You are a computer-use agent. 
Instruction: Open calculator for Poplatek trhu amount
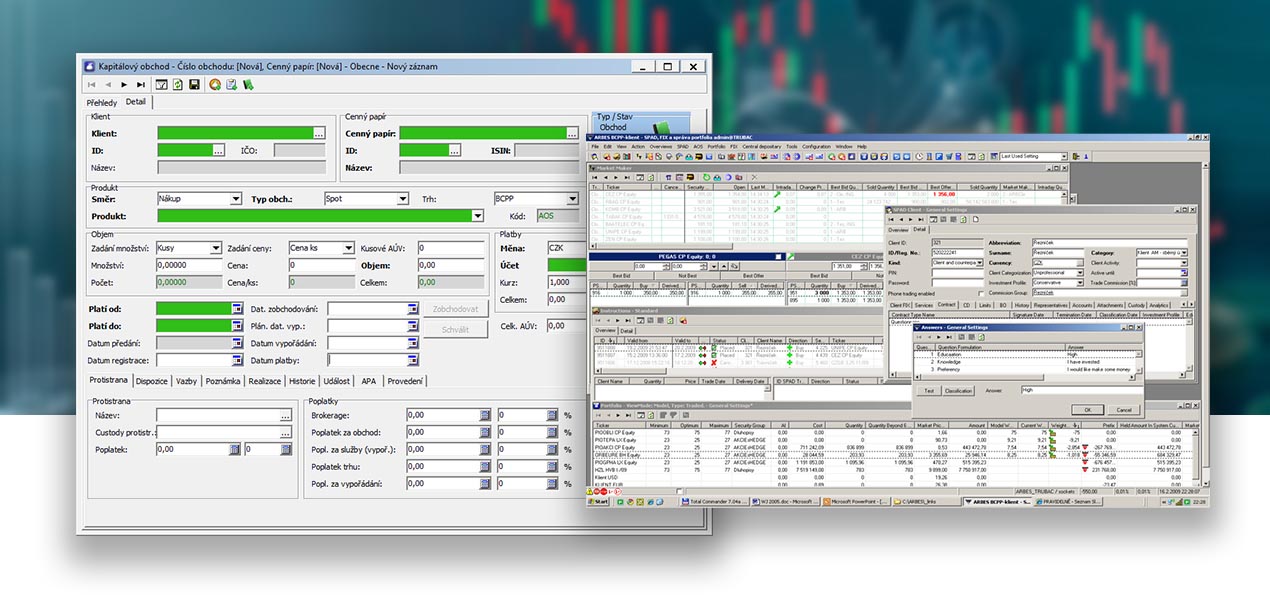click(x=485, y=467)
